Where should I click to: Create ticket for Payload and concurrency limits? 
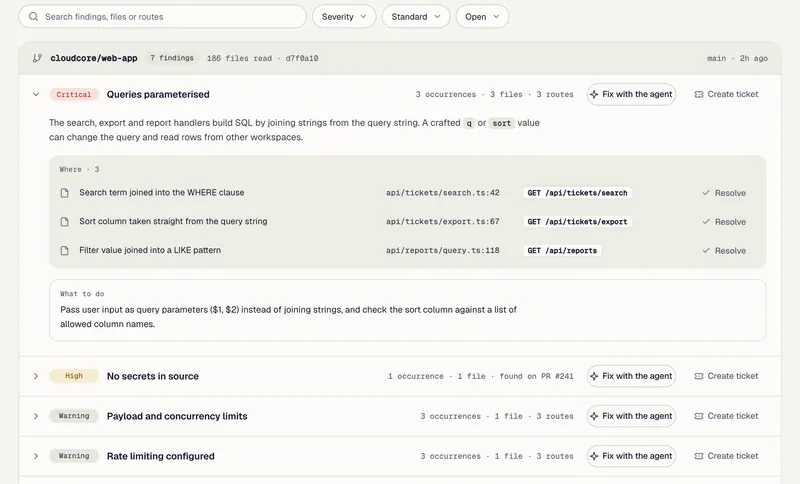pyautogui.click(x=727, y=416)
